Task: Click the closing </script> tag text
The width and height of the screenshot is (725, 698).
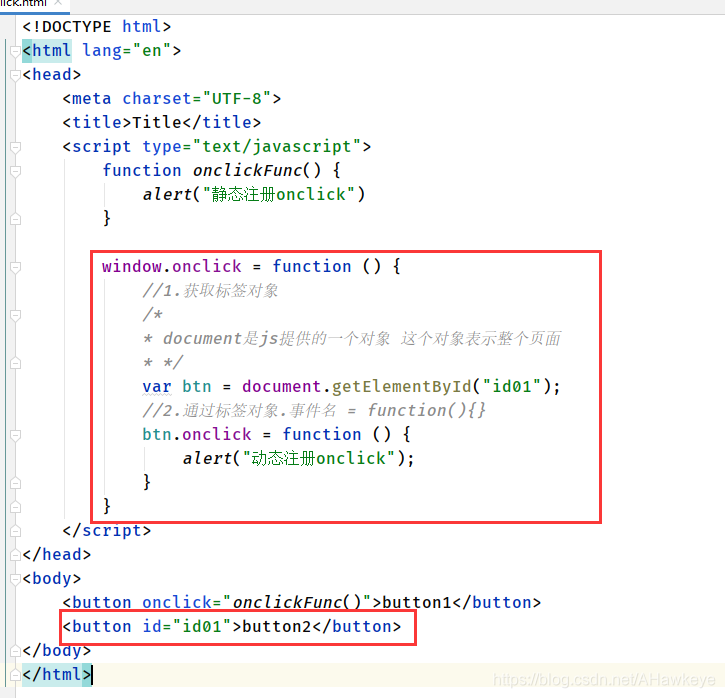Action: click(x=107, y=530)
